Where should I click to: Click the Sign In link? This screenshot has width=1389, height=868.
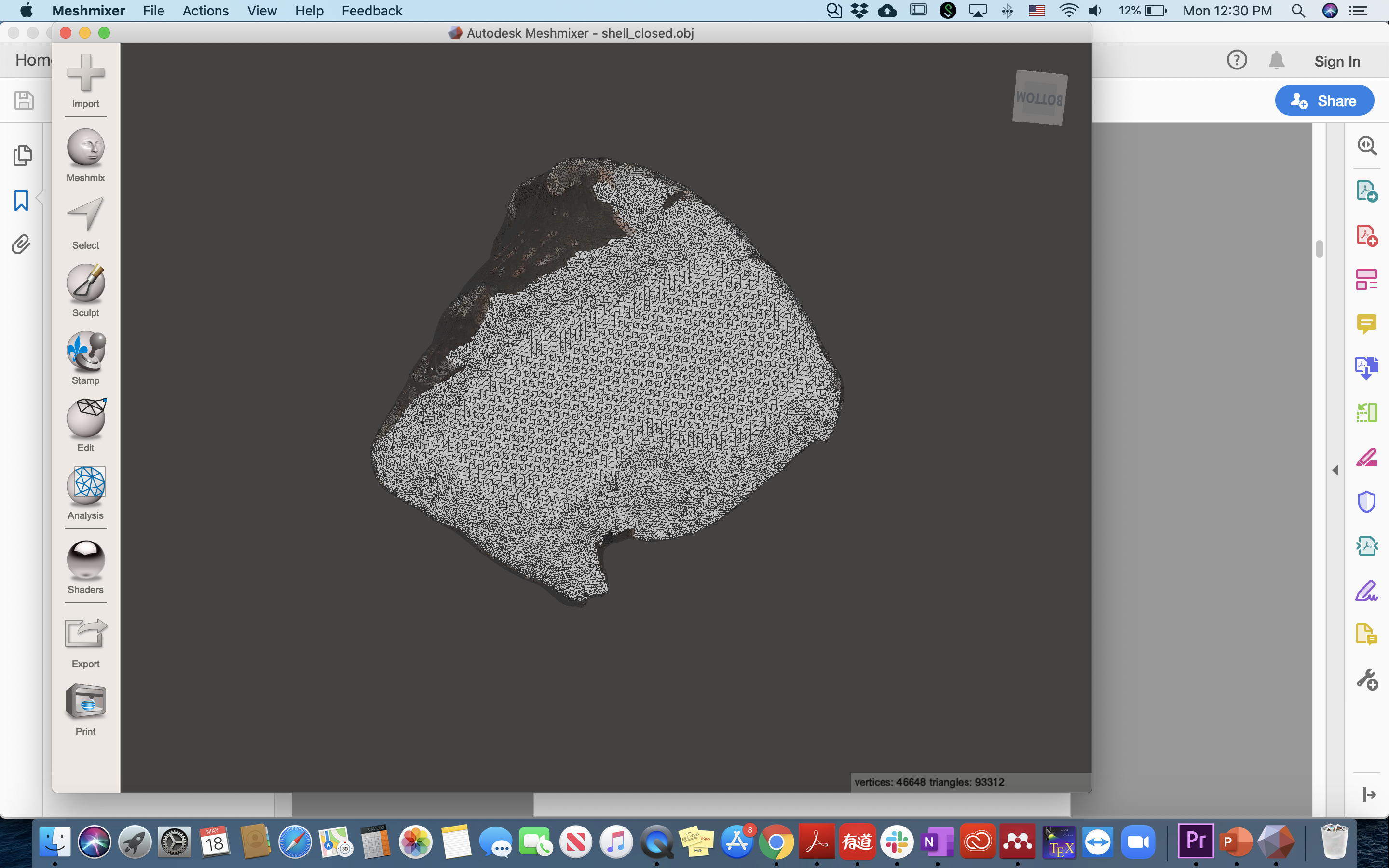[1337, 61]
